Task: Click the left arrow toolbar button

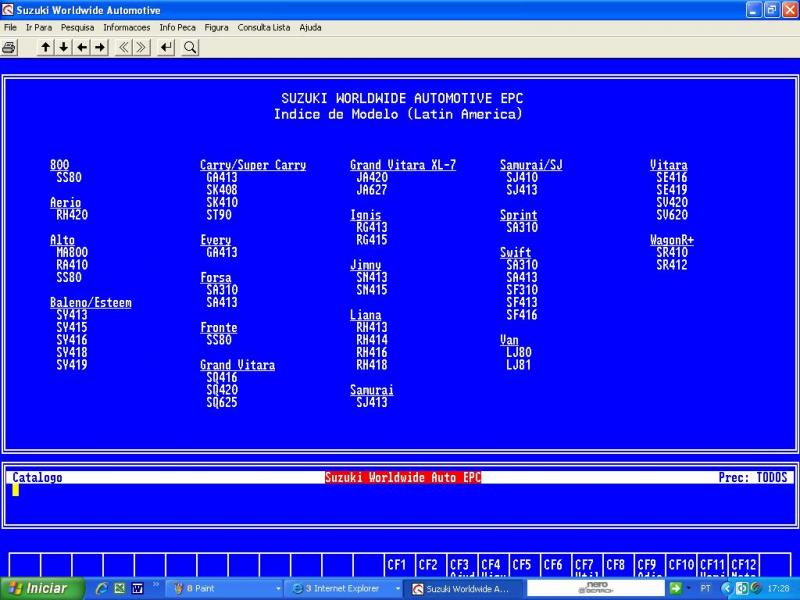Action: 82,47
